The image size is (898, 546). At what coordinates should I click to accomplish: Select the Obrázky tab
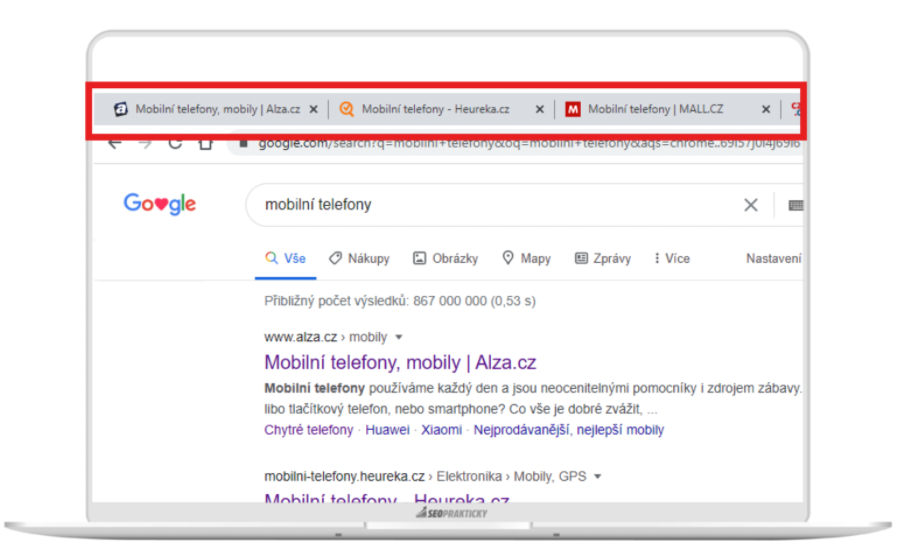(446, 258)
